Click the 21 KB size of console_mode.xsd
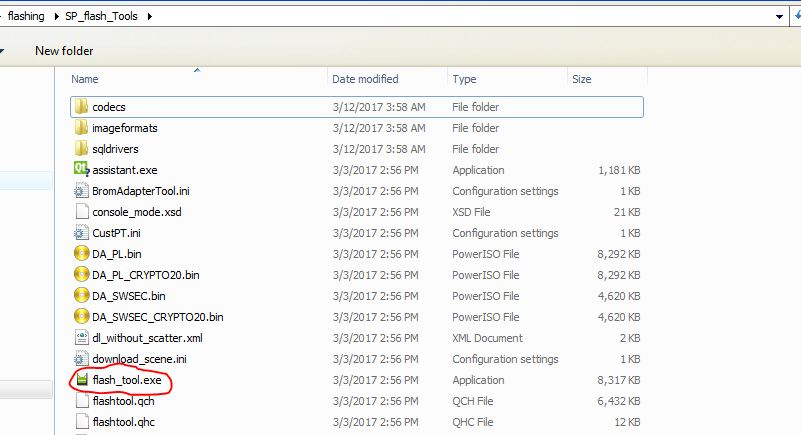Image resolution: width=801 pixels, height=435 pixels. [627, 212]
